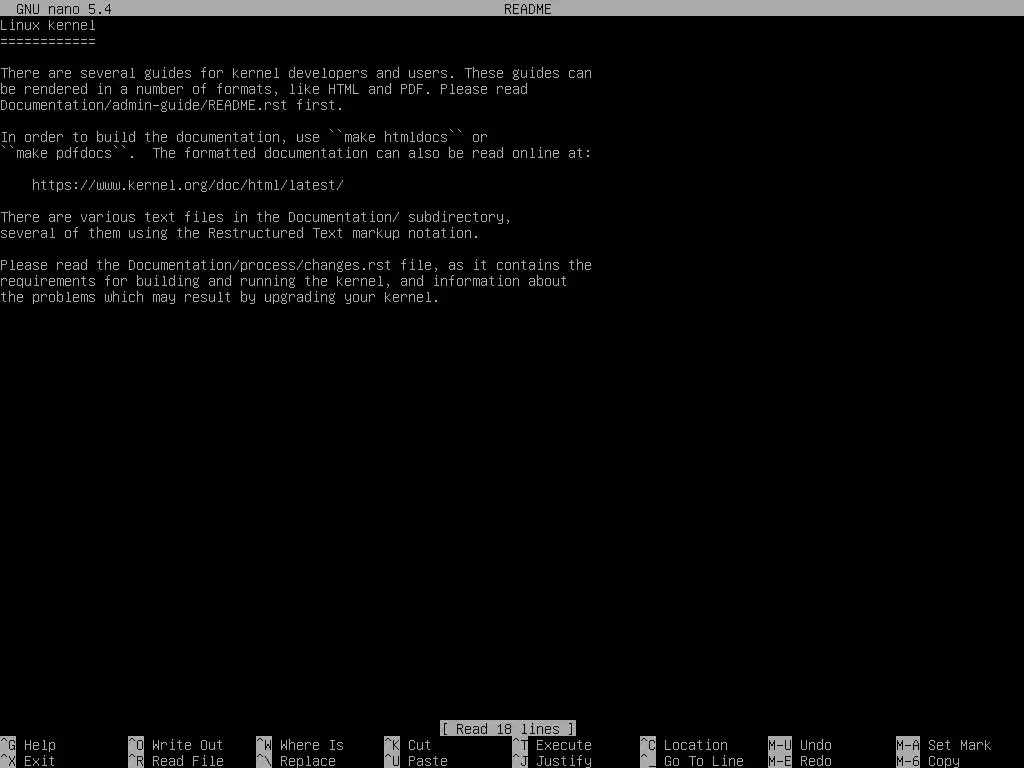Click the Write Out shortcut label

coord(187,745)
